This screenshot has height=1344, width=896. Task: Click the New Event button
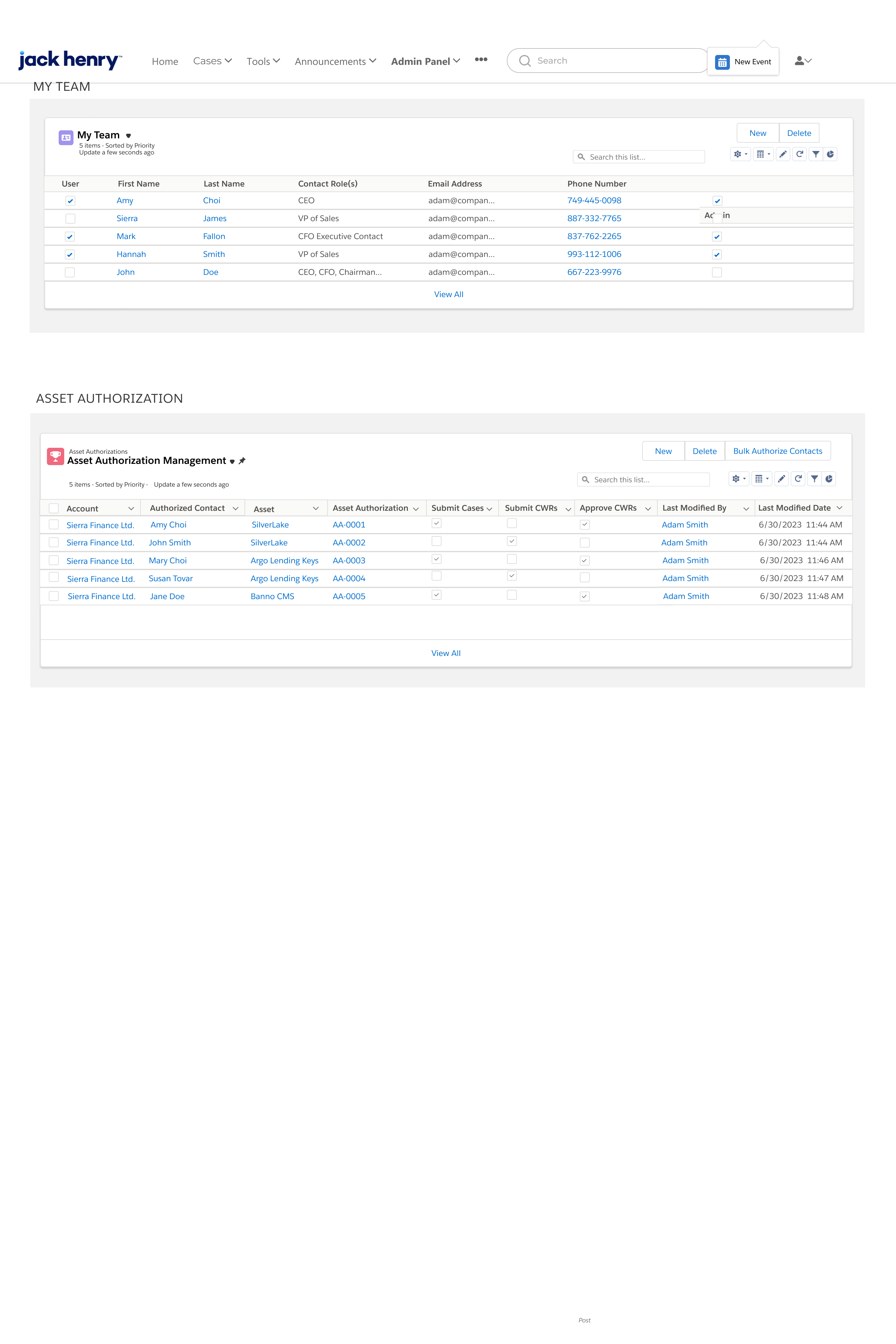pos(743,62)
